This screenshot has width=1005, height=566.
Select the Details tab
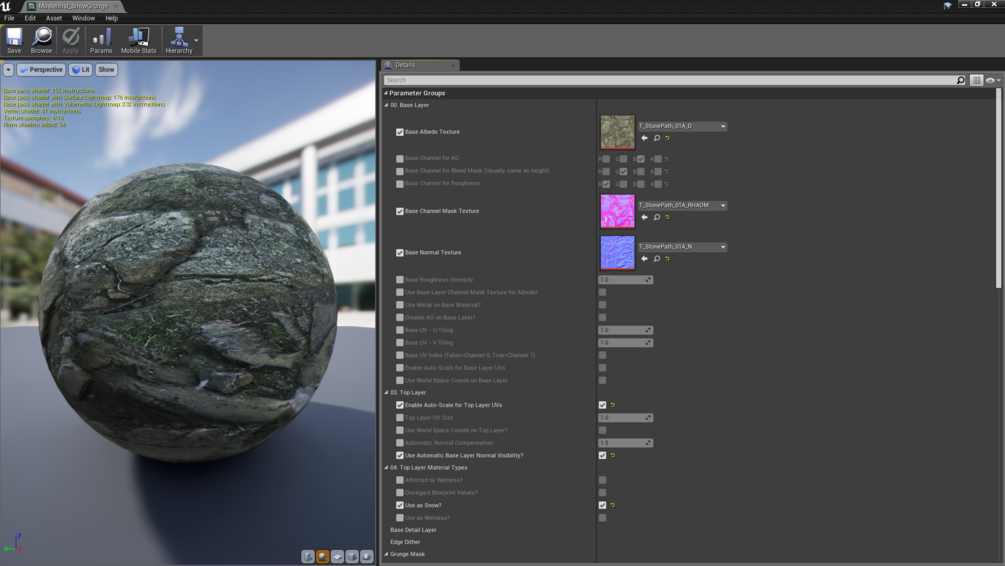[419, 65]
